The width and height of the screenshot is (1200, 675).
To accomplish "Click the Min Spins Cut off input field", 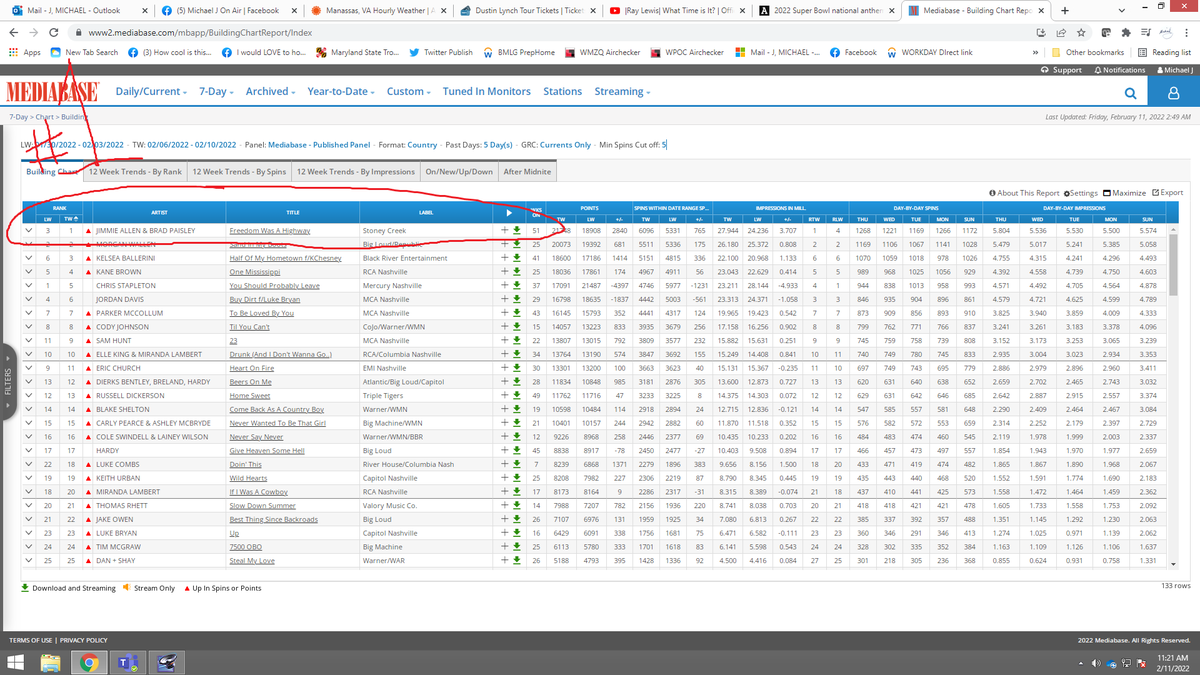I will coord(664,145).
